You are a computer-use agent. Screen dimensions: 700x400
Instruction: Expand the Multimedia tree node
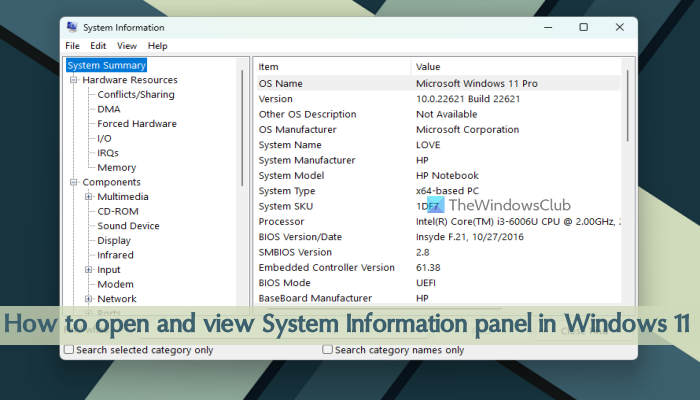coord(88,197)
